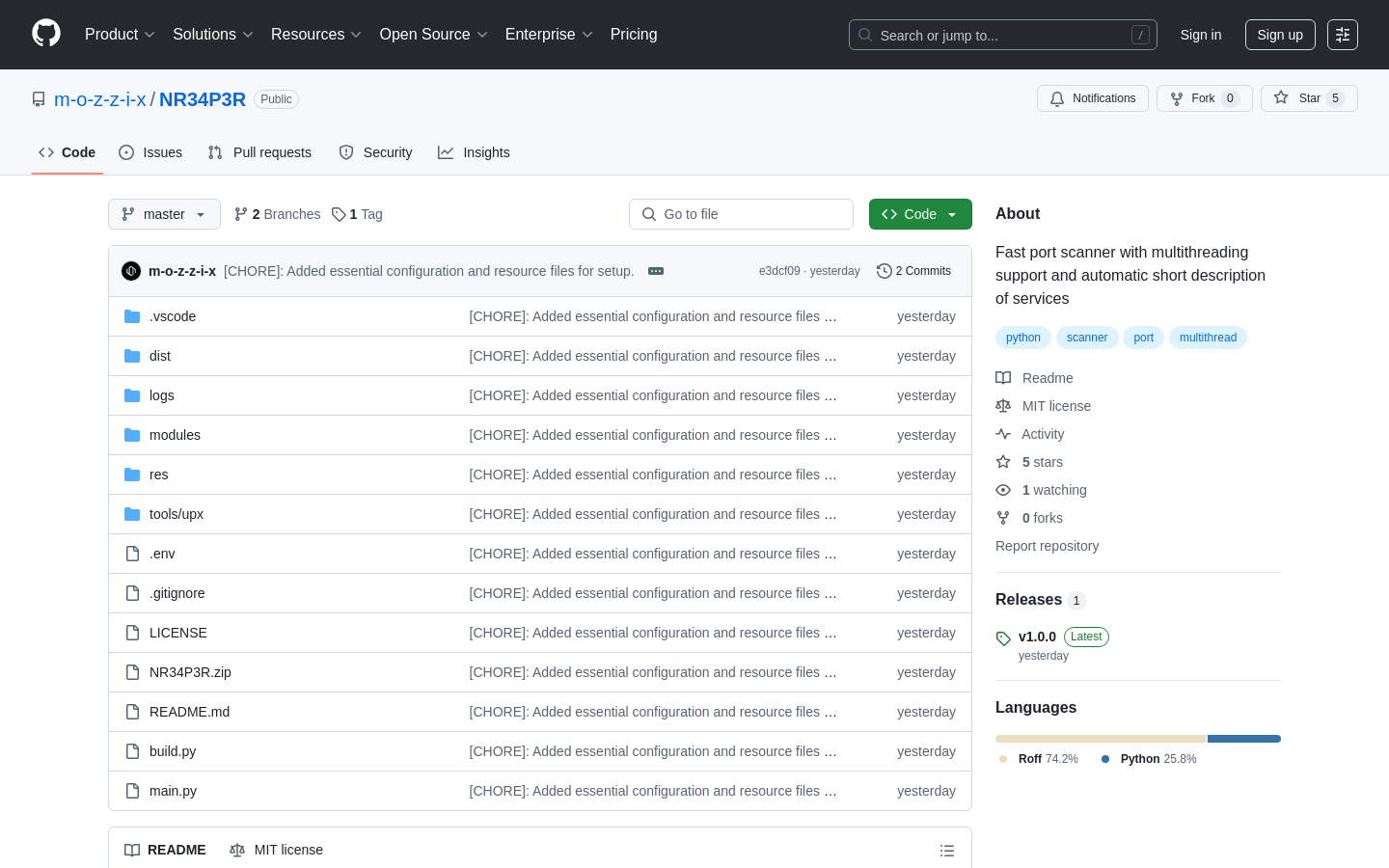Switch to the Issues tab
The width and height of the screenshot is (1389, 868).
[150, 152]
